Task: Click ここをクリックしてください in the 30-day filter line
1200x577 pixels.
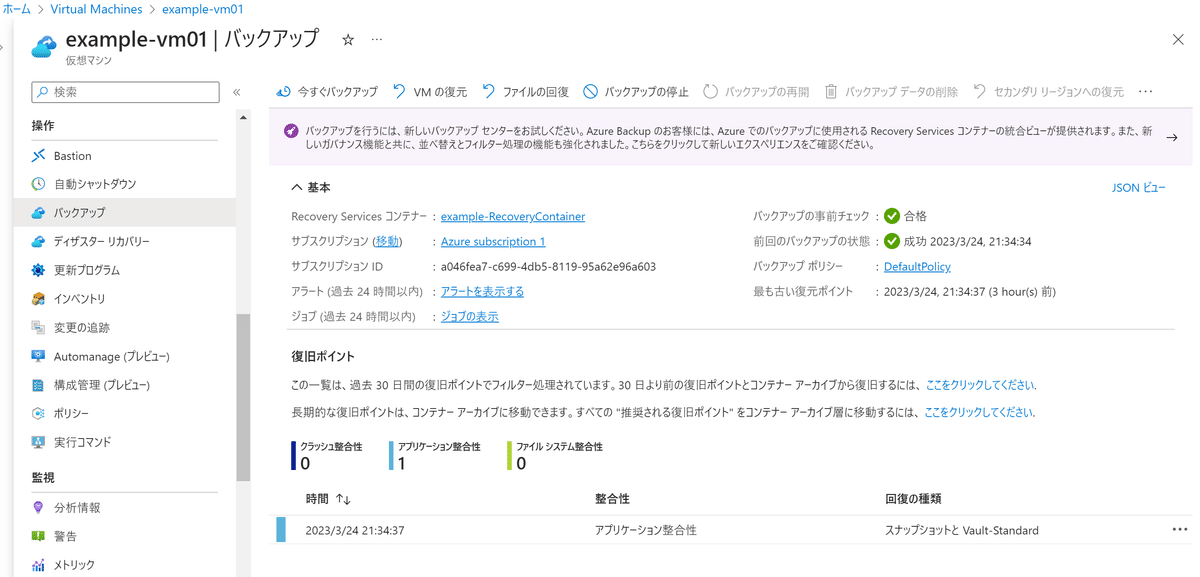Action: click(x=980, y=385)
